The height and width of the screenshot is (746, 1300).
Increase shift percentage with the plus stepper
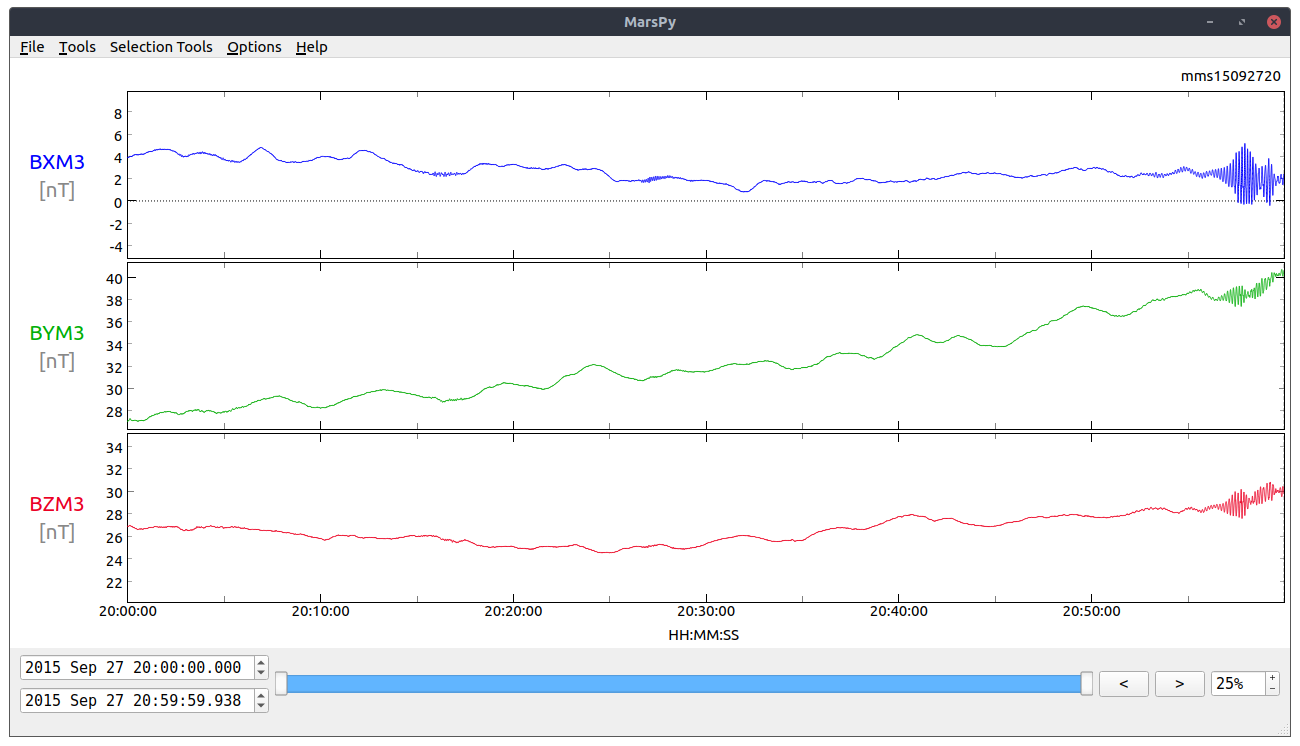point(1272,678)
